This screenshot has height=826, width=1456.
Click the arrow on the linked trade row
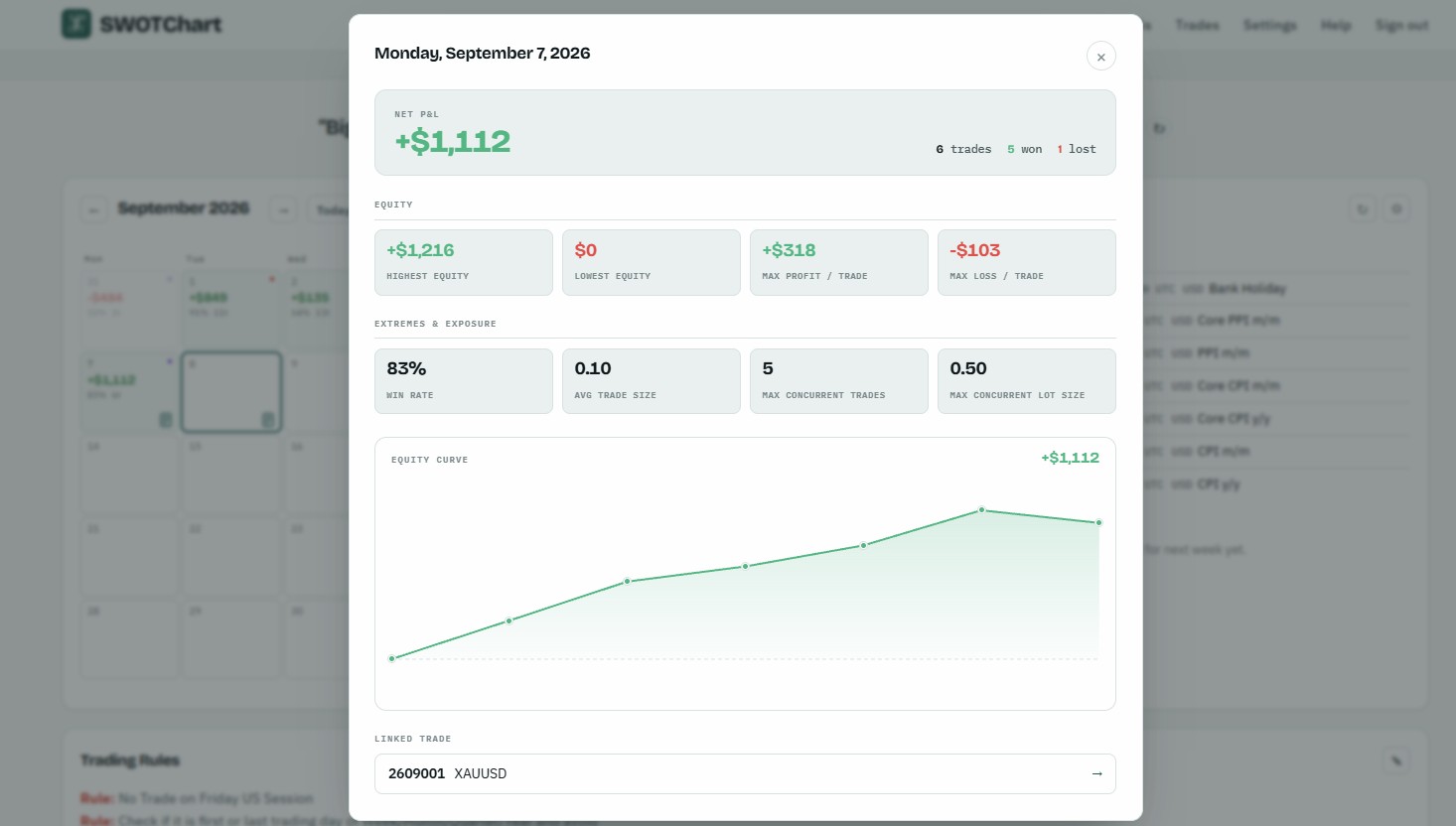tap(1096, 773)
